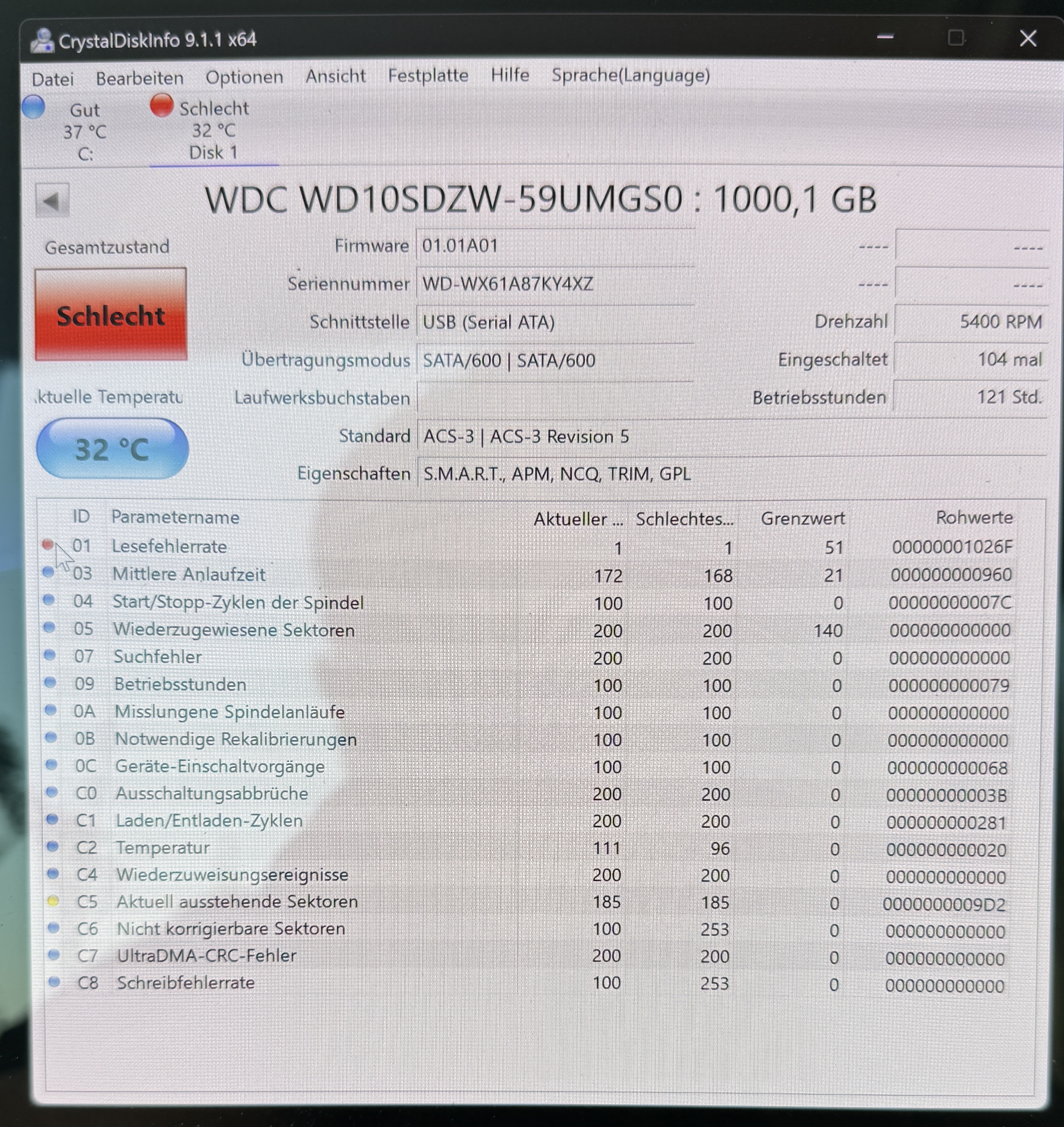Click the yellow status dot for Aktuell ausstehende Sektoren
This screenshot has height=1127, width=1064.
pyautogui.click(x=53, y=901)
